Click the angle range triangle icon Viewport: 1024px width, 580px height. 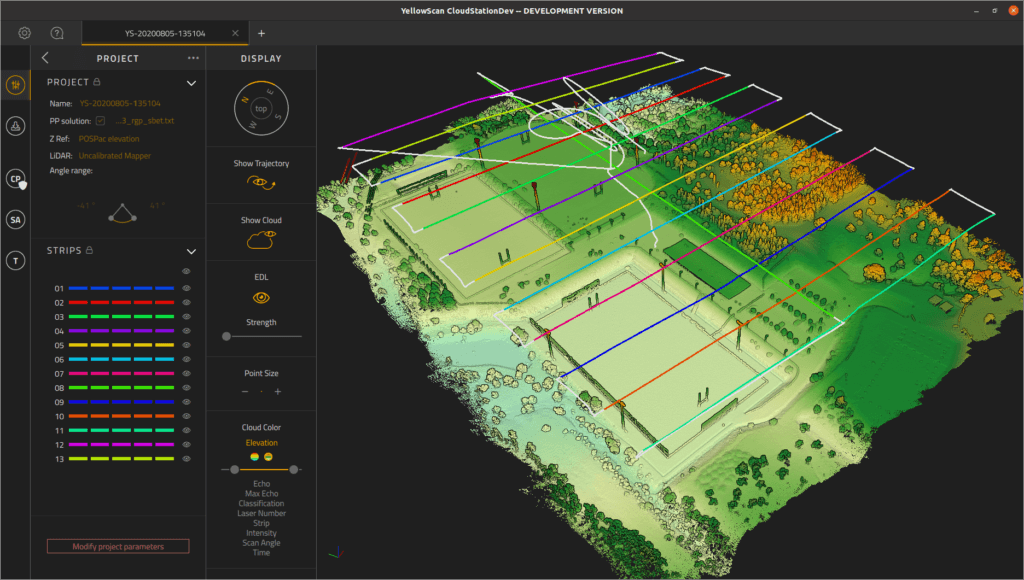pyautogui.click(x=122, y=213)
